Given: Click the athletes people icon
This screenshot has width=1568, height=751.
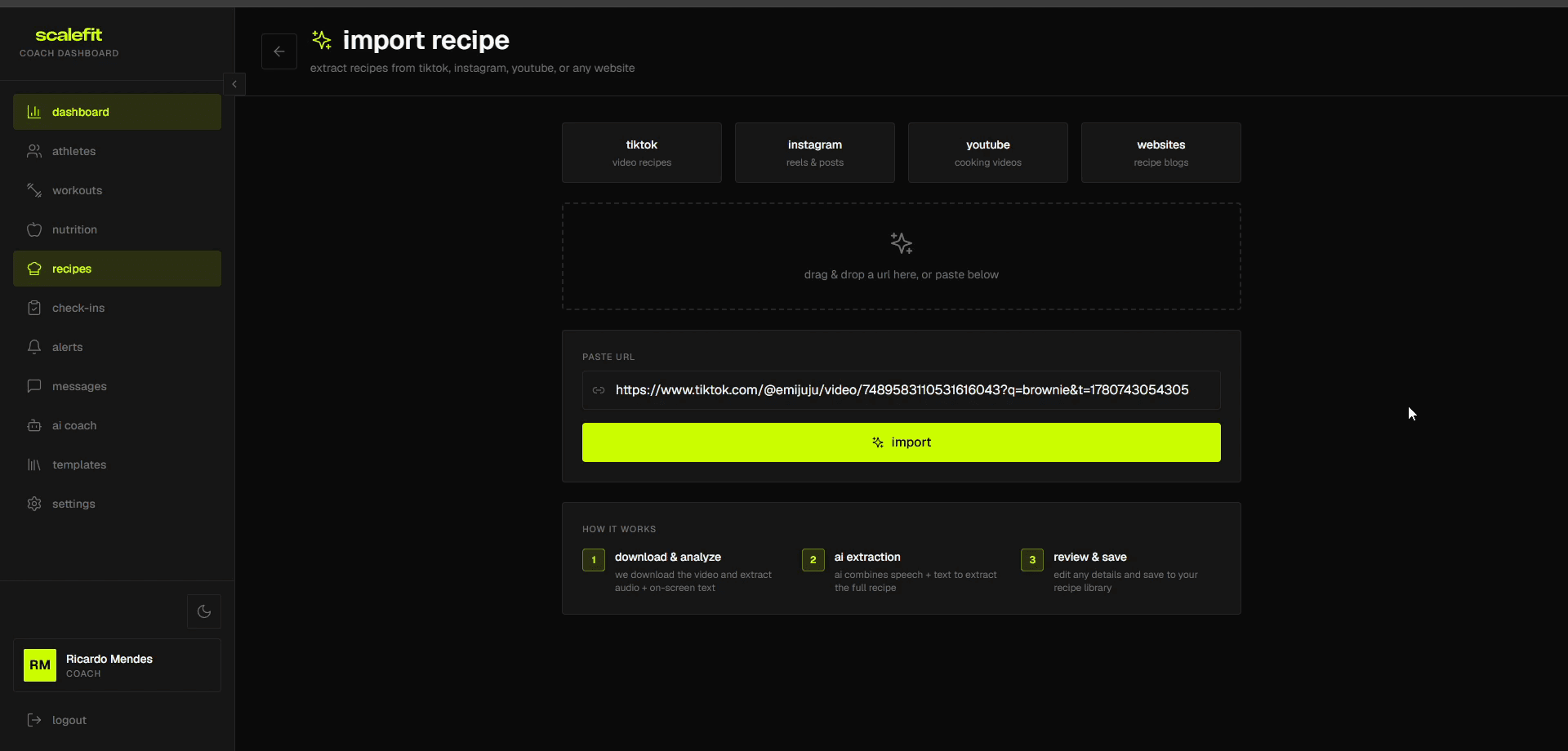Looking at the screenshot, I should (34, 151).
